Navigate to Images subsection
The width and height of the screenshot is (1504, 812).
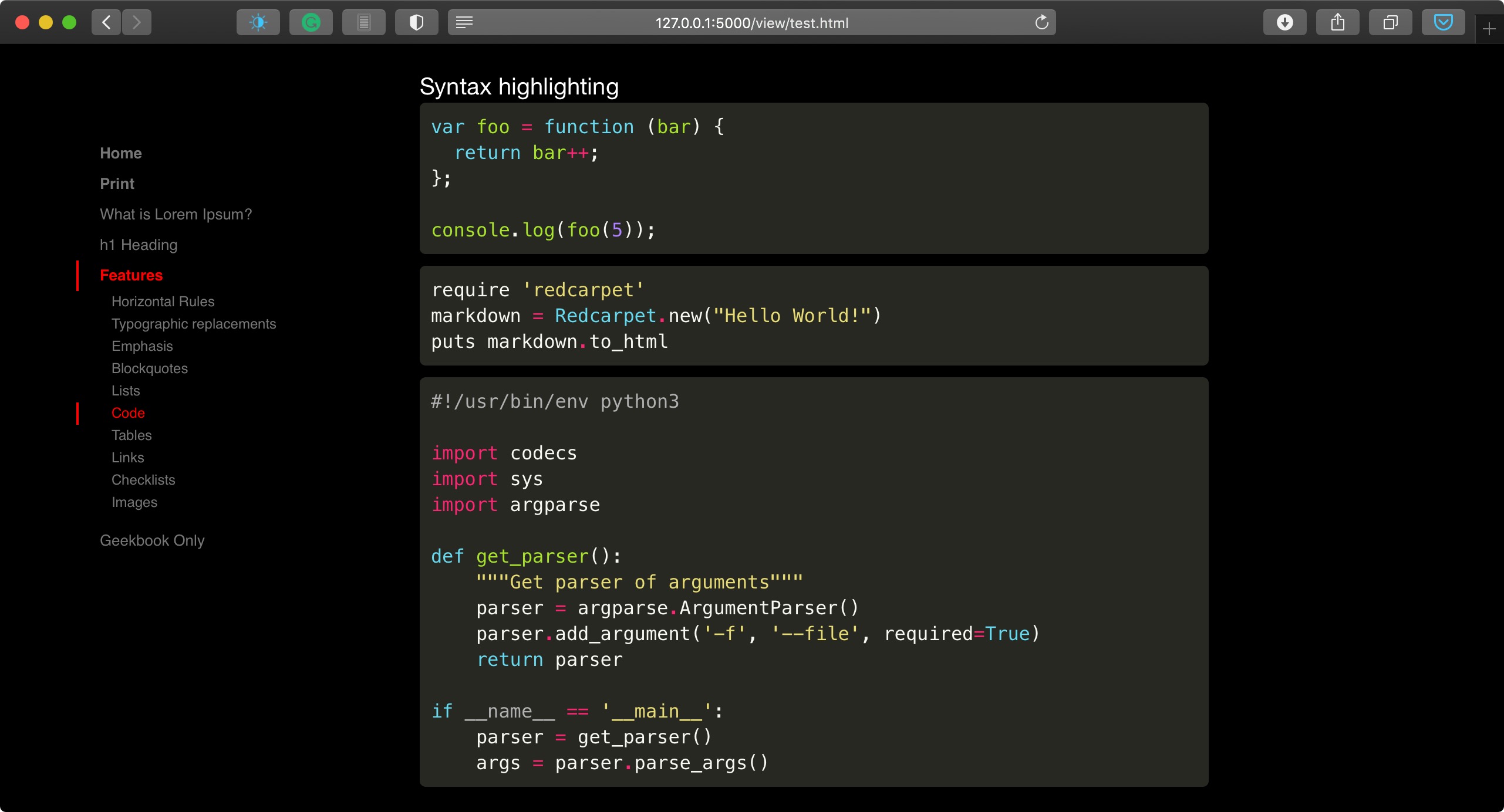[134, 502]
